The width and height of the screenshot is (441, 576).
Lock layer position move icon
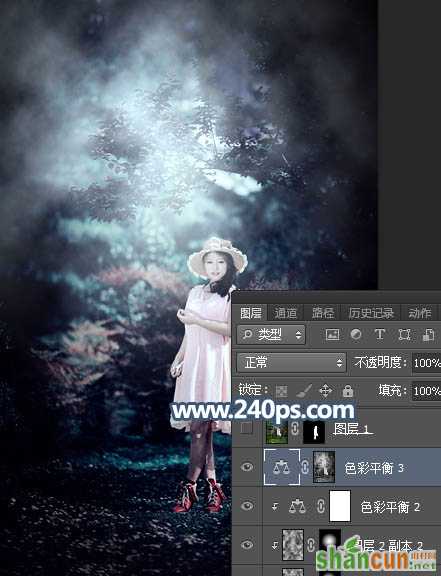tap(326, 391)
